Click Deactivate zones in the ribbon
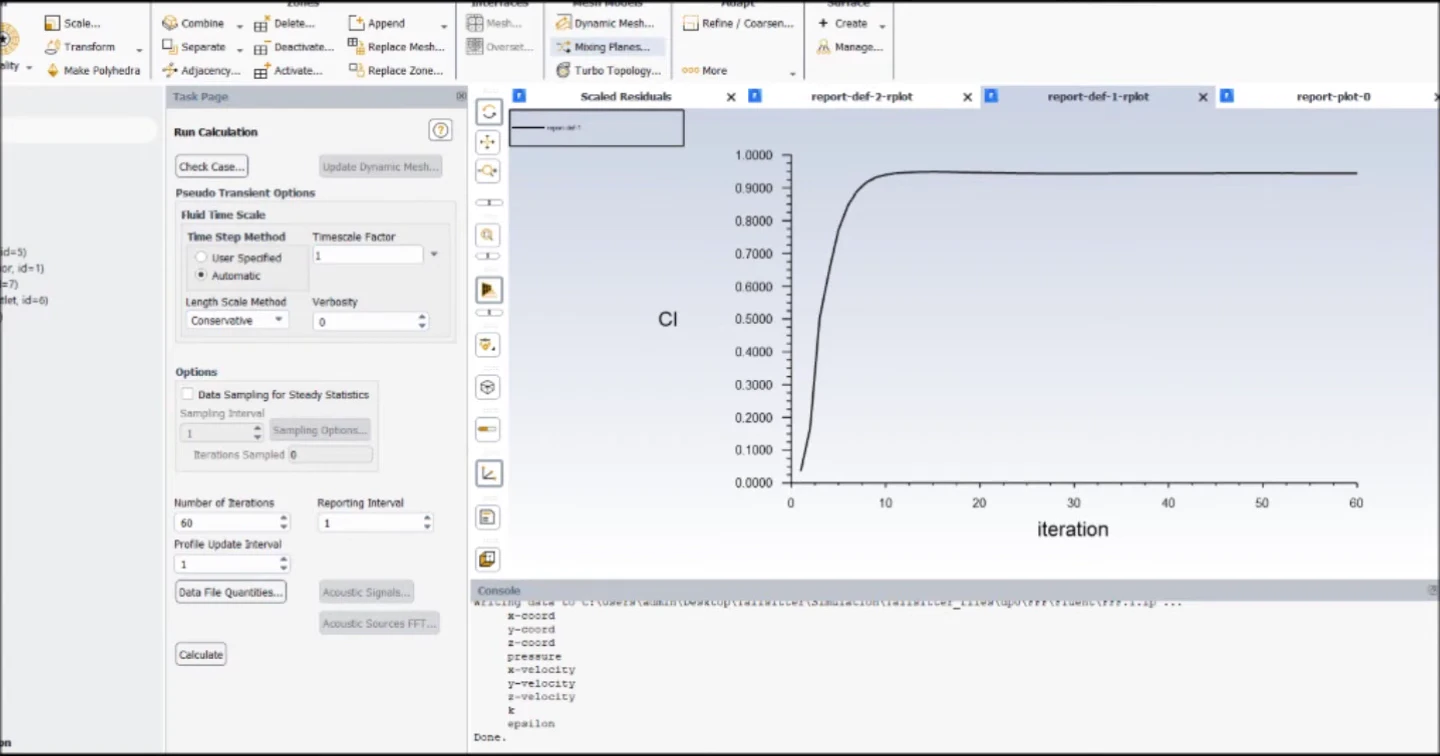The height and width of the screenshot is (756, 1440). pyautogui.click(x=294, y=47)
